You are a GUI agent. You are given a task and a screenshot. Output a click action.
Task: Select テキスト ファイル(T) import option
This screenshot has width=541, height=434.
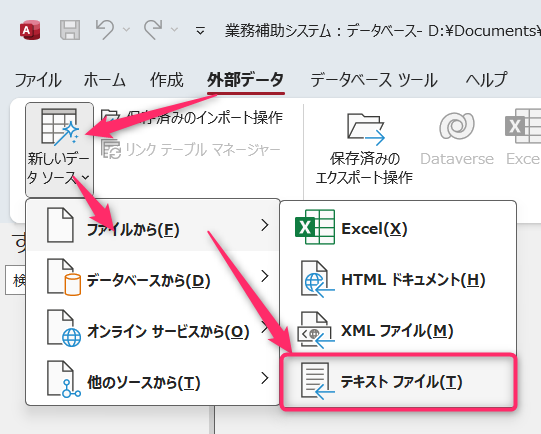click(x=398, y=382)
